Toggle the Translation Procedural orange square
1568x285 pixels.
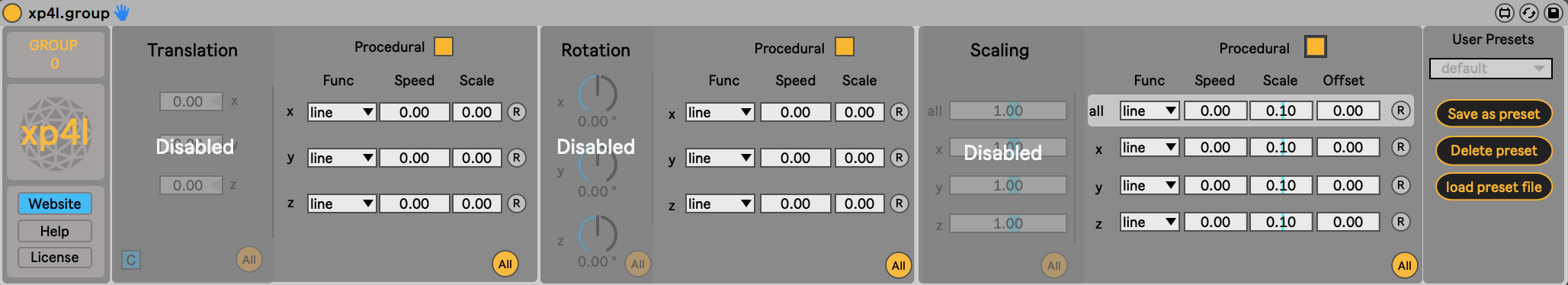444,46
